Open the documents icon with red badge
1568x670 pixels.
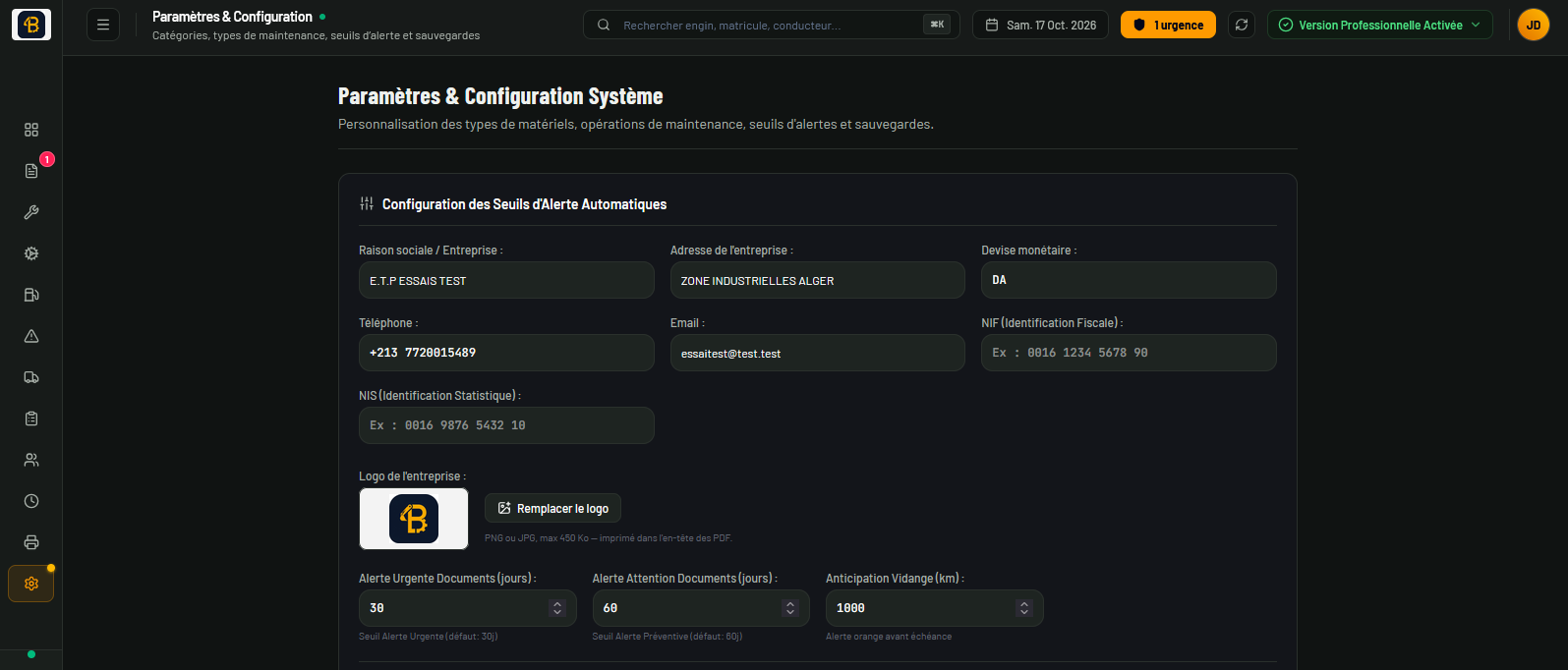(x=31, y=171)
